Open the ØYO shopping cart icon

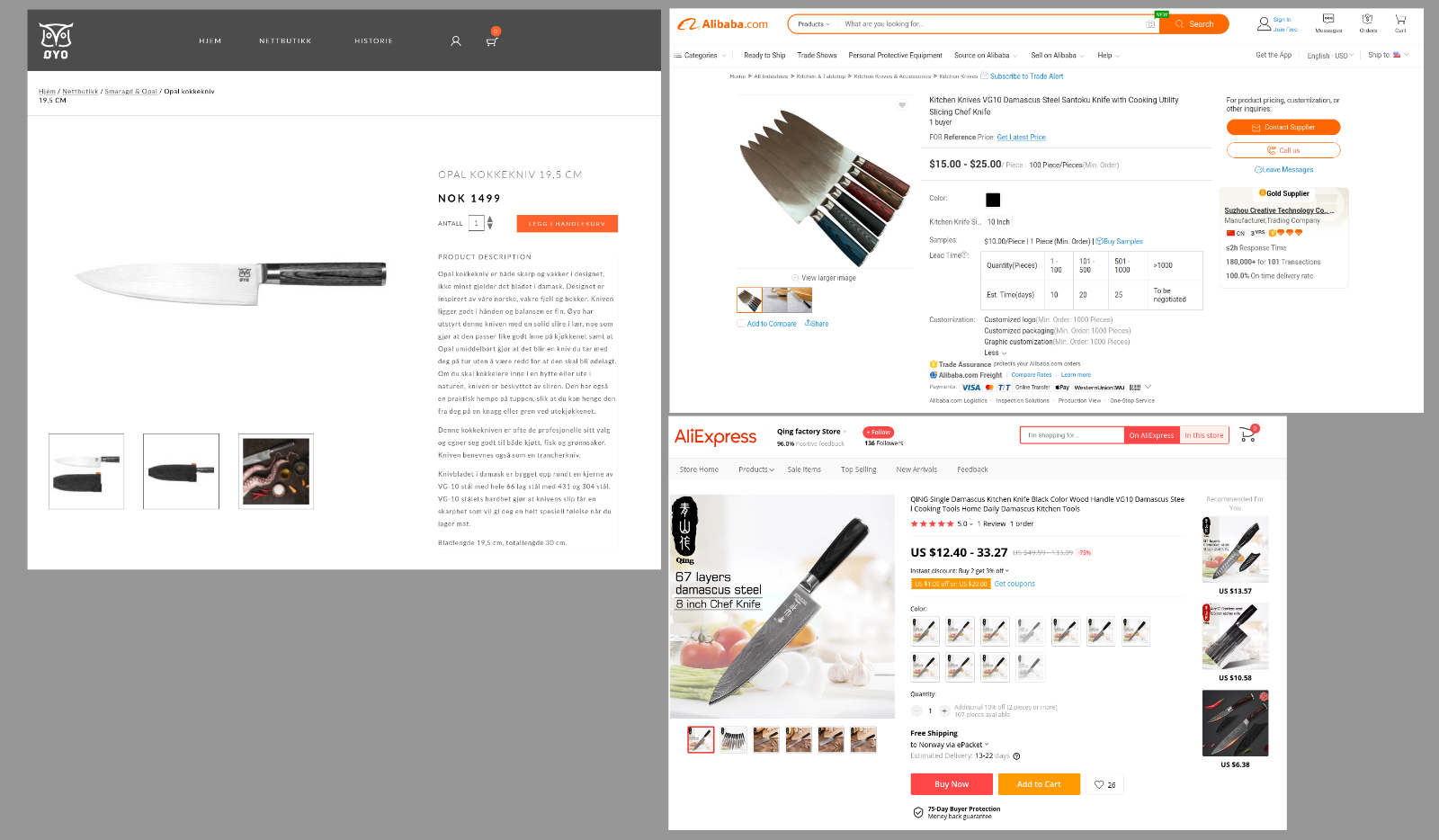coord(492,40)
